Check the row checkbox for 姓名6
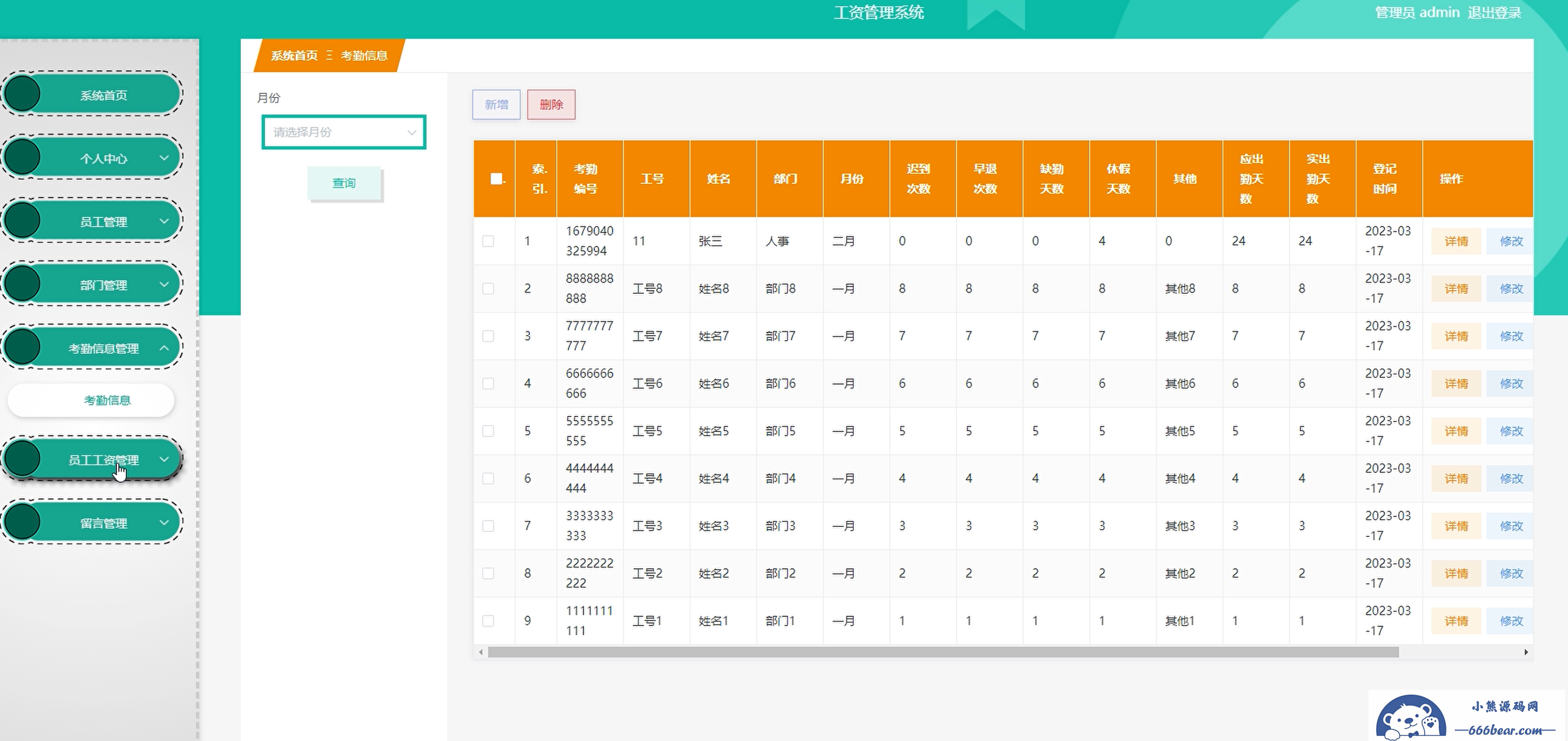Screen dimensions: 1568x741 tap(488, 384)
